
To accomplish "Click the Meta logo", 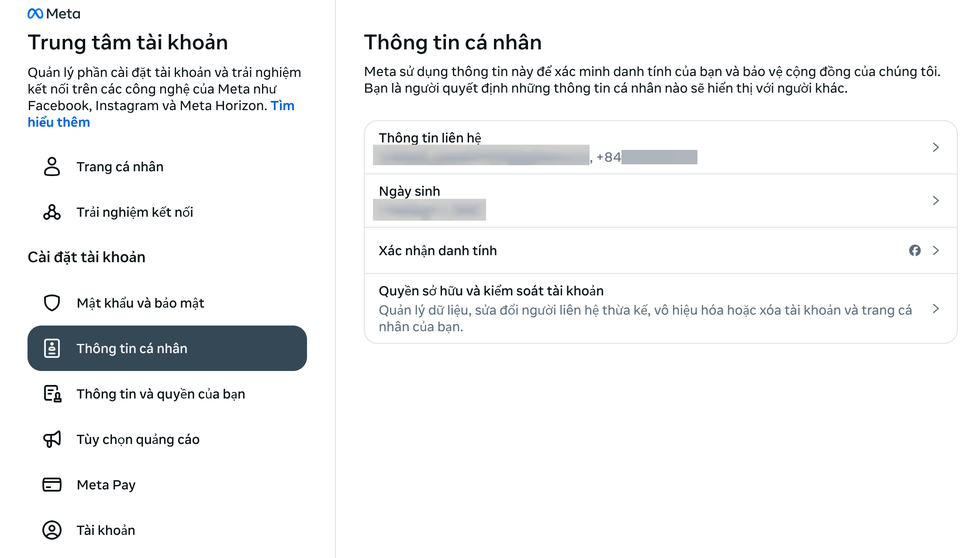I will (x=53, y=14).
